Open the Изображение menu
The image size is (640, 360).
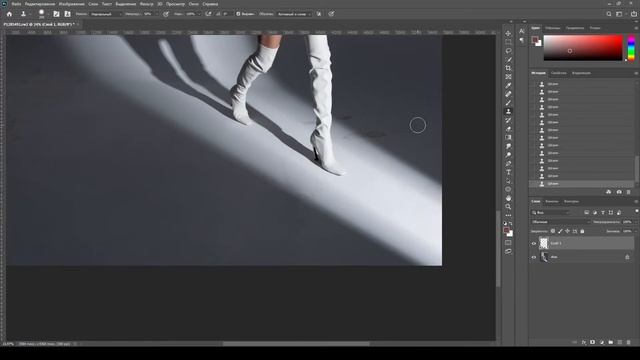pos(71,4)
